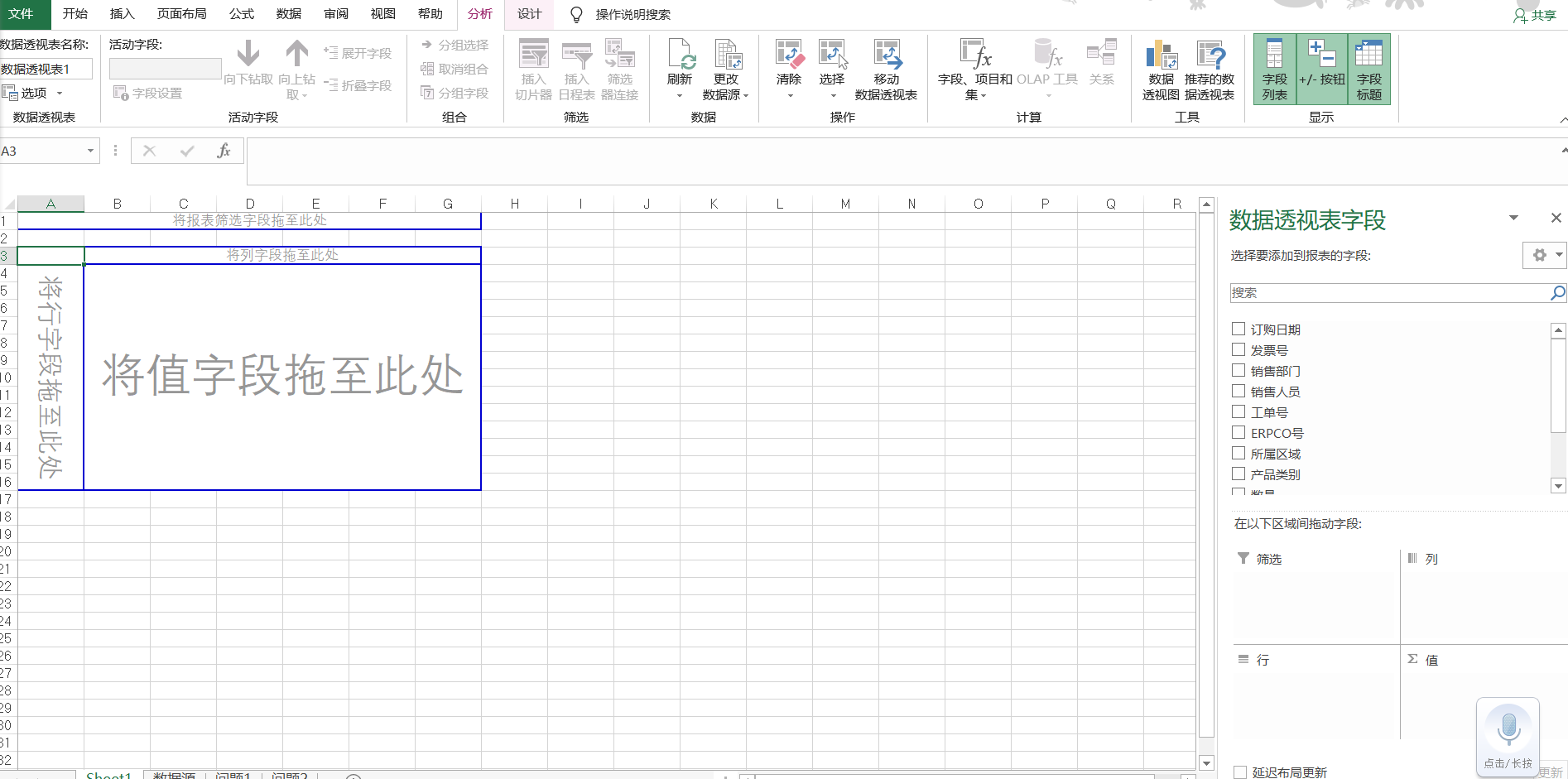Click 分组选择 button
The width and height of the screenshot is (1568, 779).
tap(455, 45)
